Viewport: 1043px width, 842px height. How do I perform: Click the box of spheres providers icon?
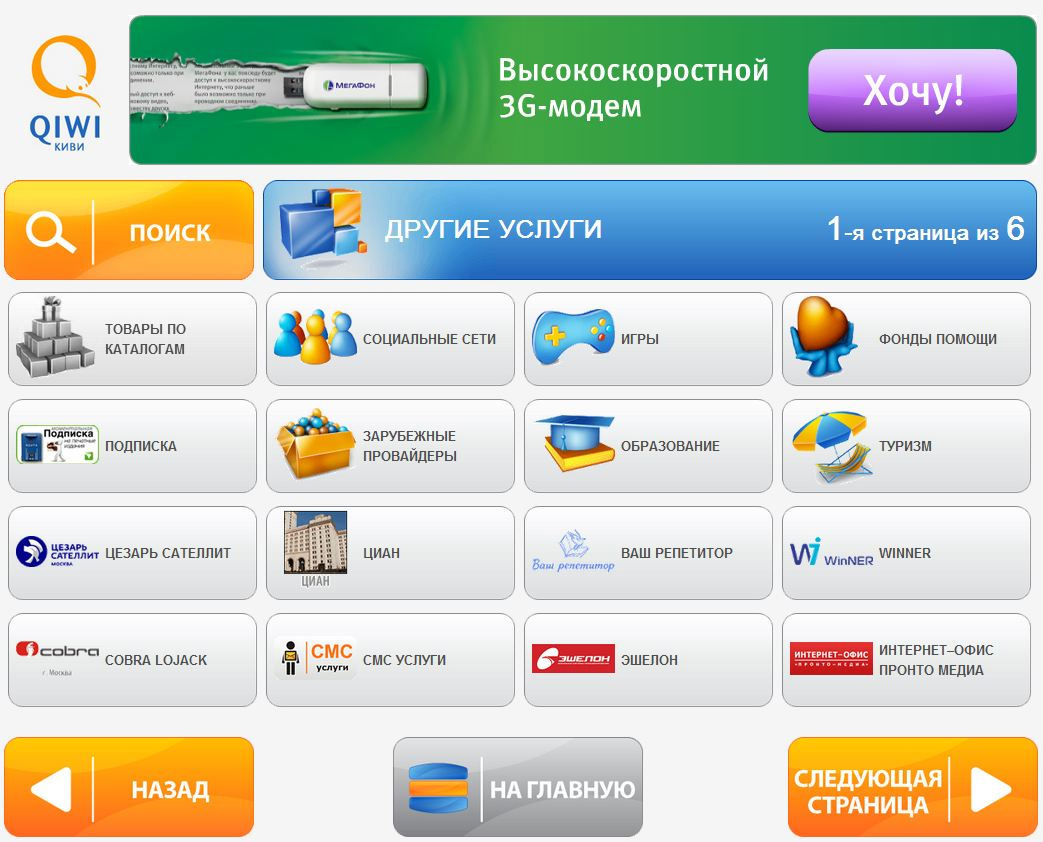click(x=315, y=444)
